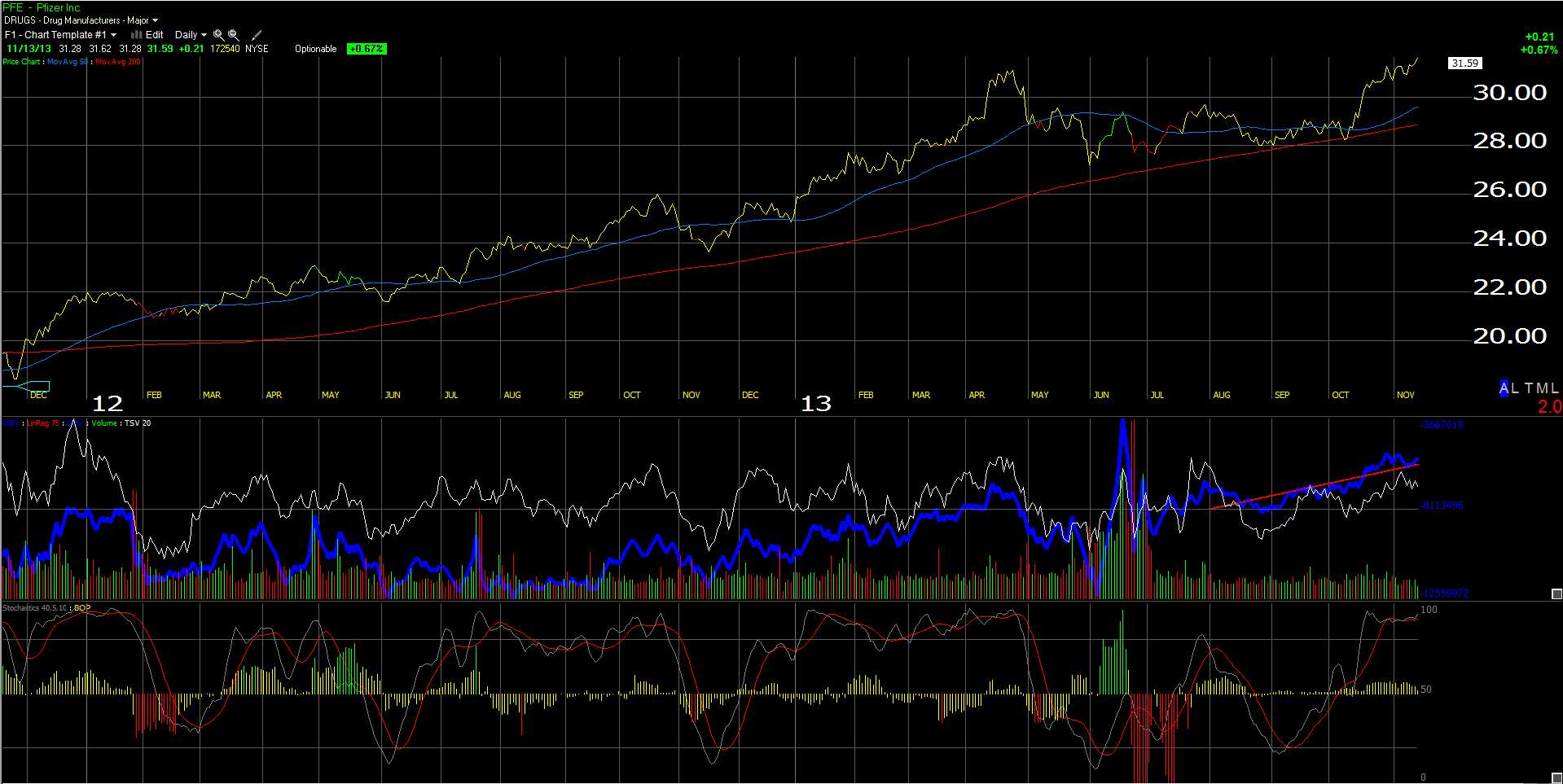Click the zoom in magnifier icon

pyautogui.click(x=218, y=35)
